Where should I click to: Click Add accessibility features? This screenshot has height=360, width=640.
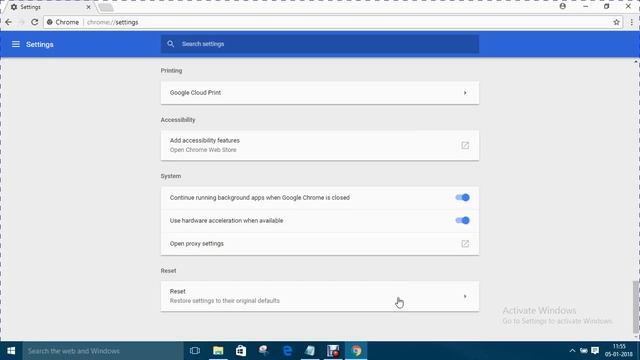tap(204, 140)
